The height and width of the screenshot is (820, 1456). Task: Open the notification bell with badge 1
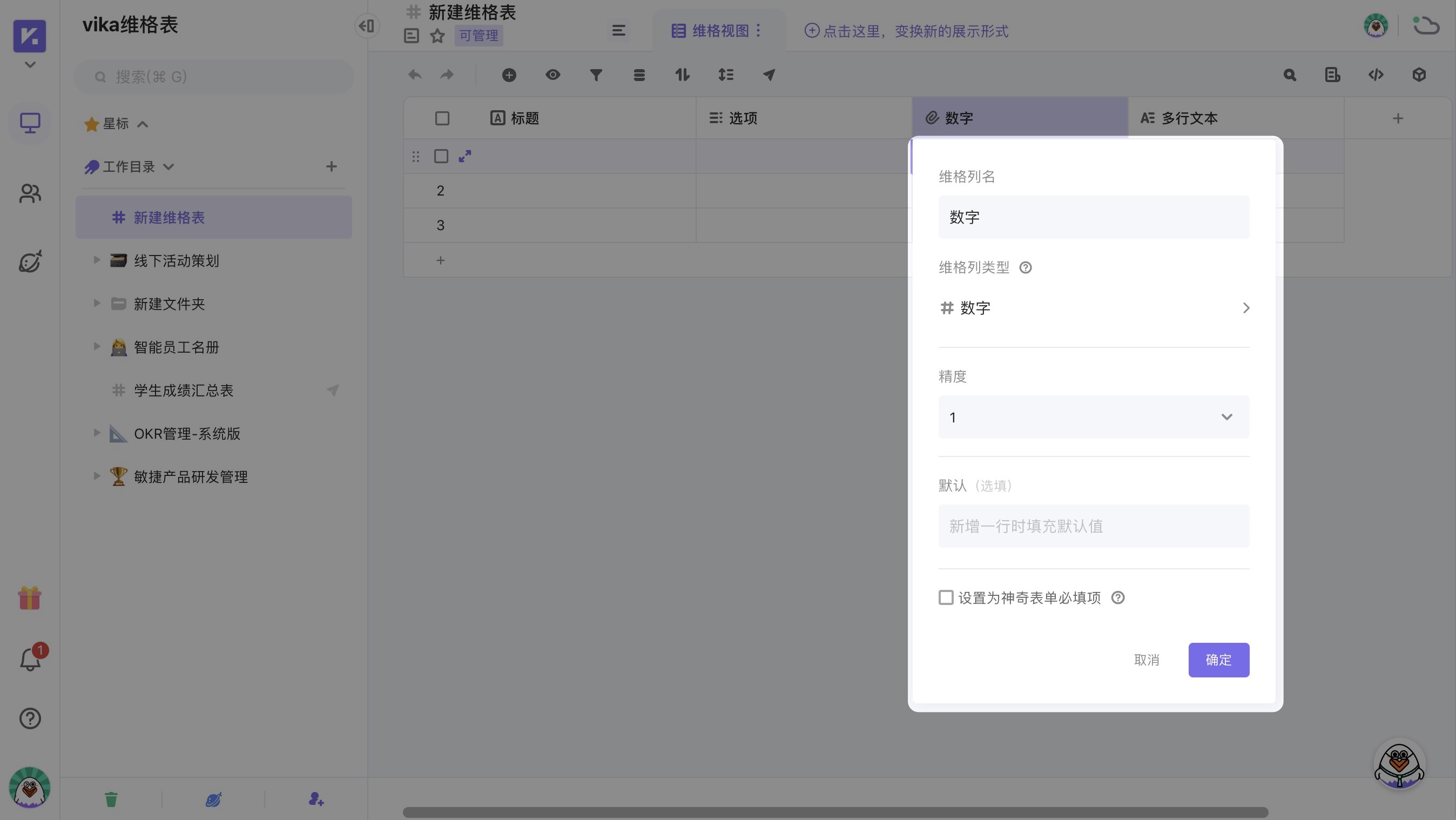coord(29,660)
